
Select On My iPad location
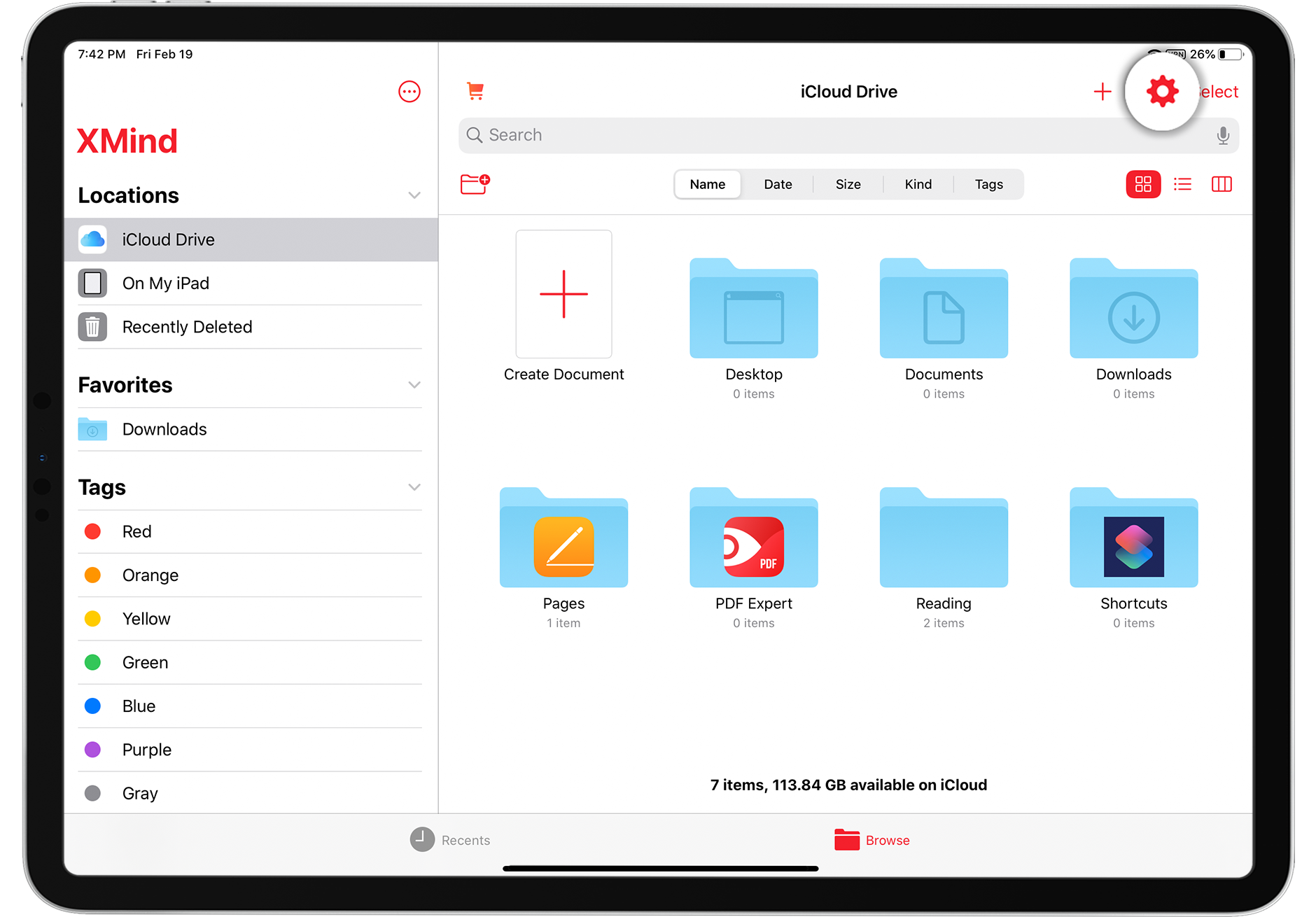click(x=251, y=283)
